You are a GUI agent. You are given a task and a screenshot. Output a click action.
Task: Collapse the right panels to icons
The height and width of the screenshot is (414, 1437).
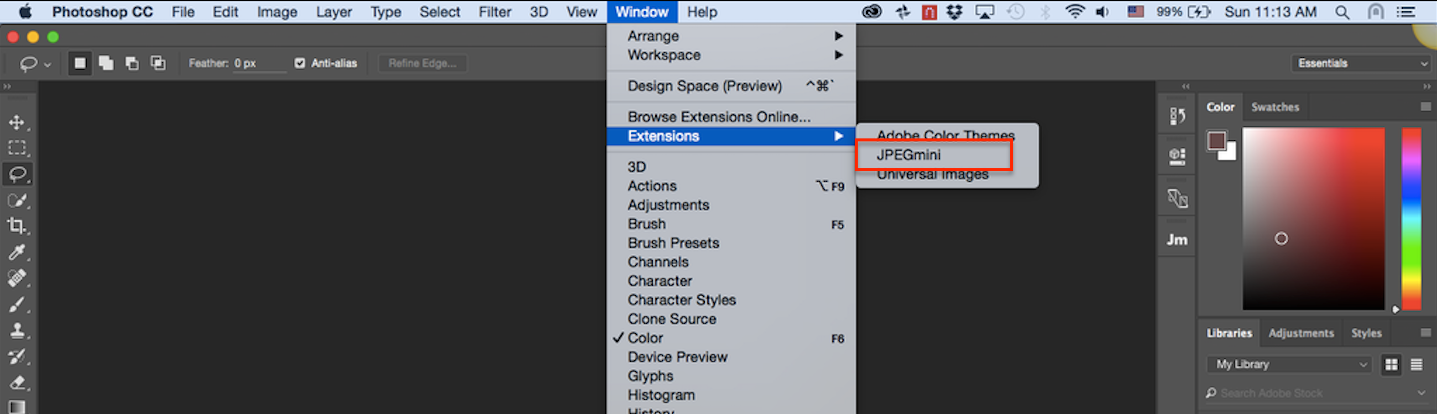pyautogui.click(x=1425, y=87)
